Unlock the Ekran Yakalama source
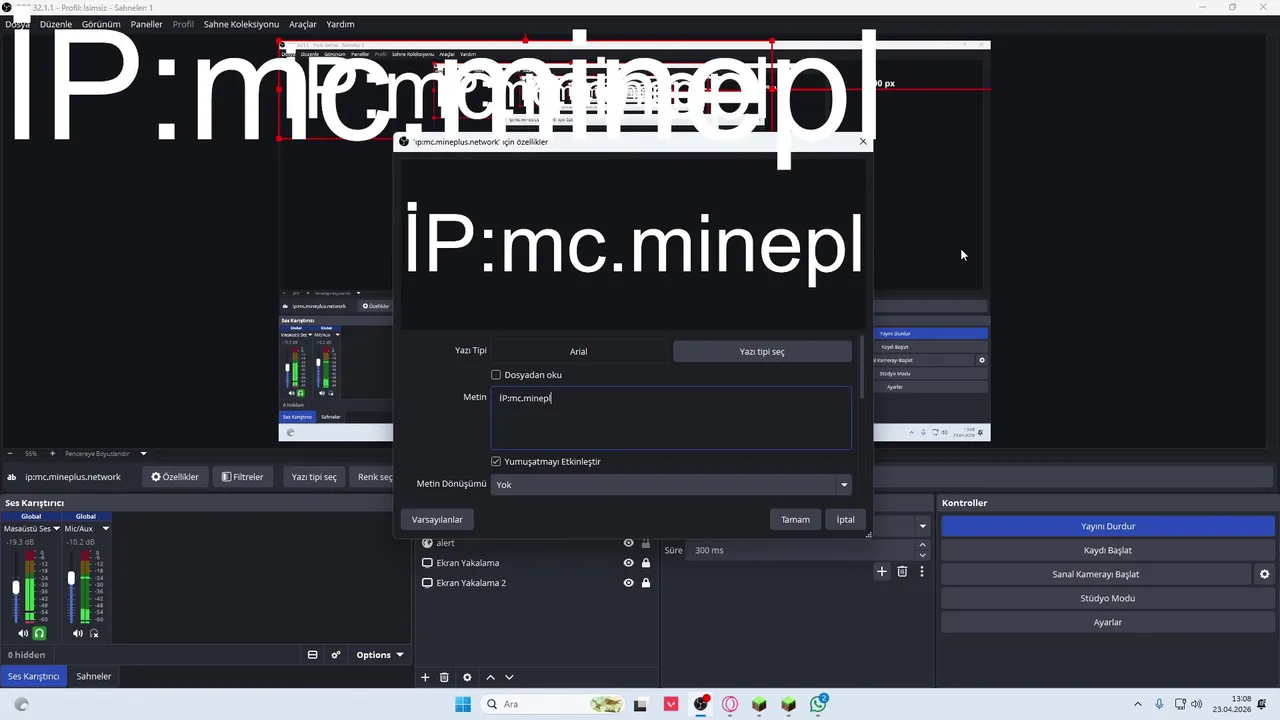The width and height of the screenshot is (1280, 720). coord(646,563)
